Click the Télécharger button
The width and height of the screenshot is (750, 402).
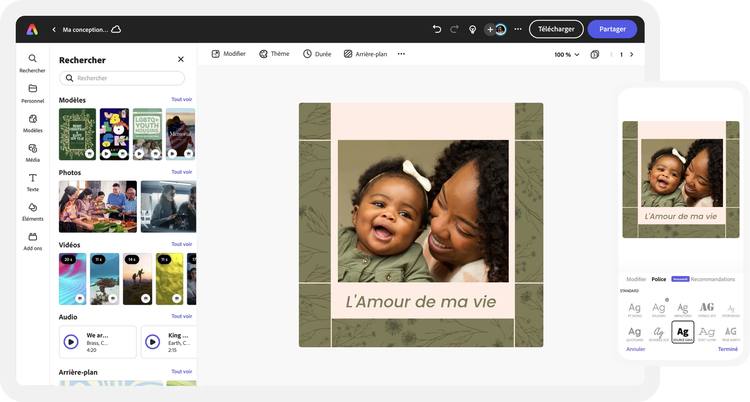[556, 29]
